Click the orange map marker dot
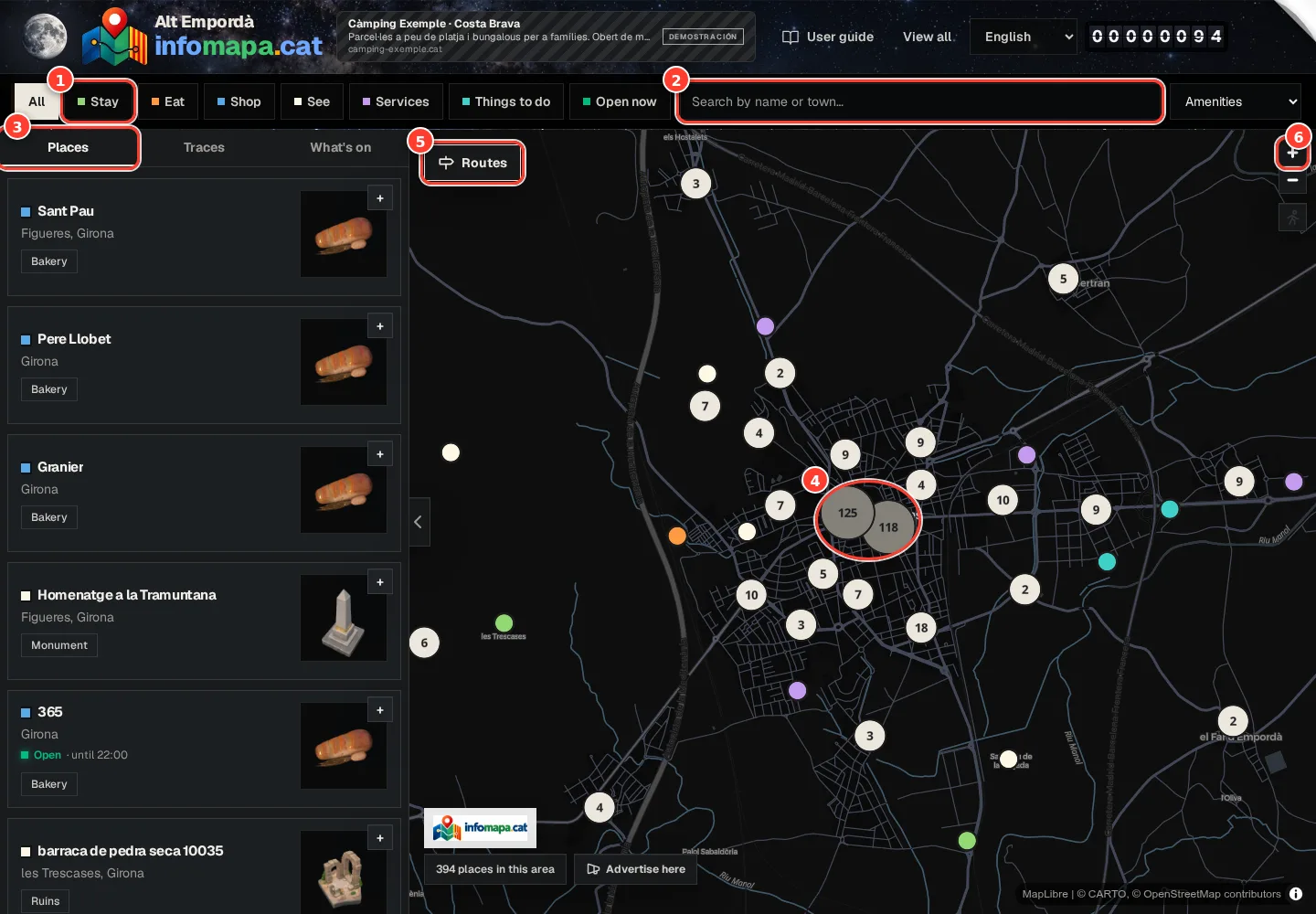The image size is (1316, 914). click(677, 536)
